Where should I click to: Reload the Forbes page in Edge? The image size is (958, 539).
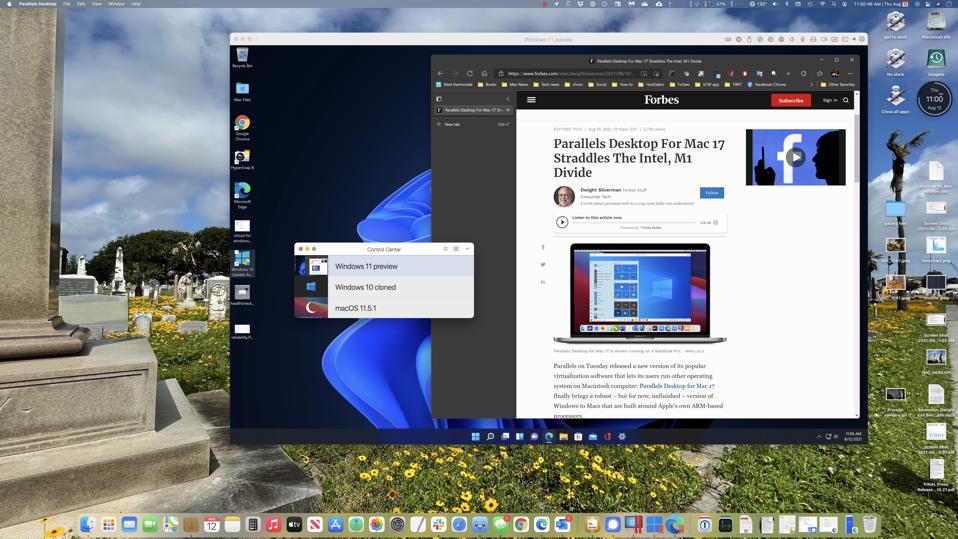[470, 73]
